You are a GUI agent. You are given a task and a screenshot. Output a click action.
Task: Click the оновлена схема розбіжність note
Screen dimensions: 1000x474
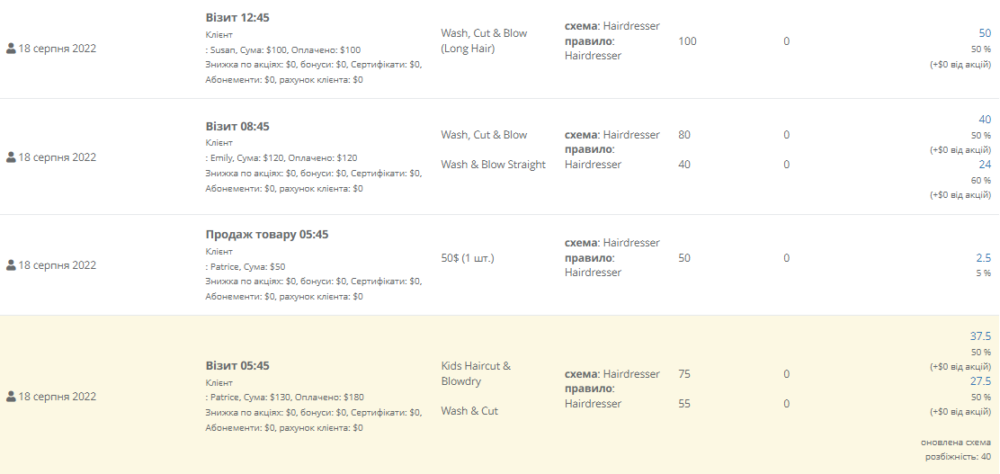pyautogui.click(x=956, y=450)
